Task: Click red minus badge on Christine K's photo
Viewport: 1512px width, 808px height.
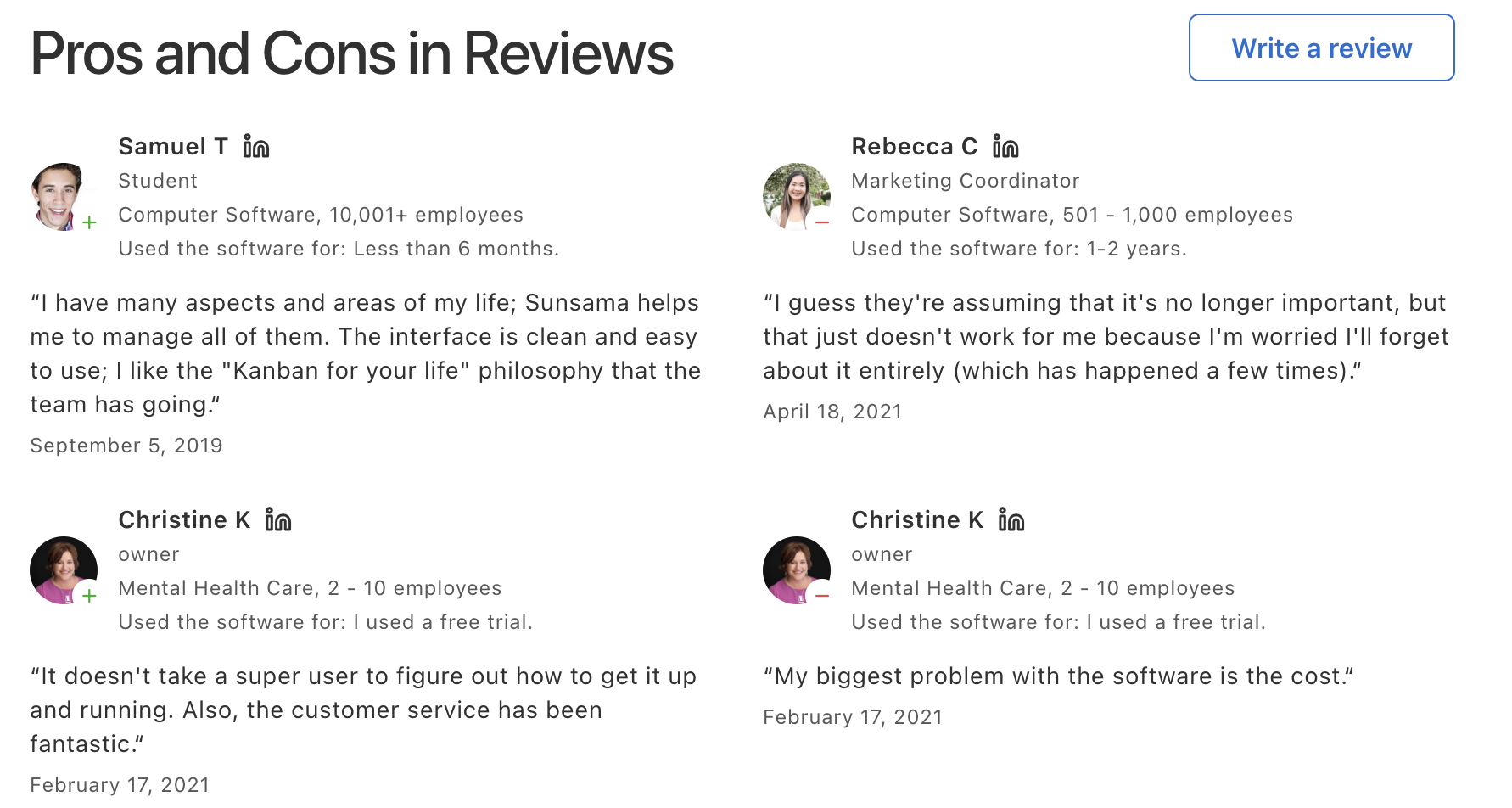Action: click(x=821, y=596)
